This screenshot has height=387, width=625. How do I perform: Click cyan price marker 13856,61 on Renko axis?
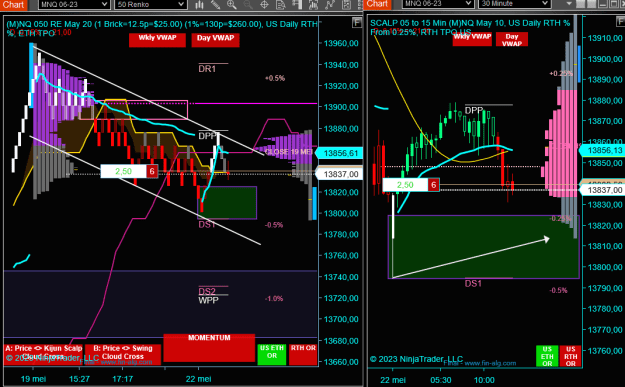[339, 153]
